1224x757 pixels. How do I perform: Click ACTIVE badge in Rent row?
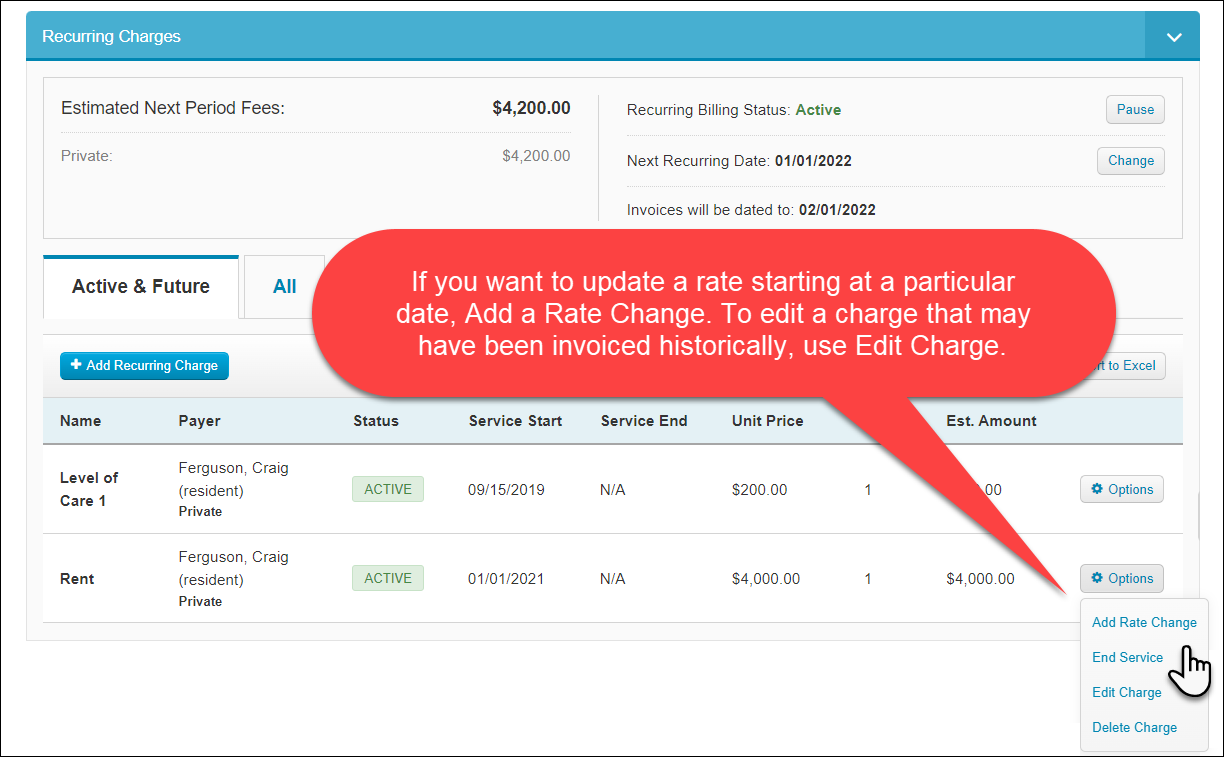388,578
